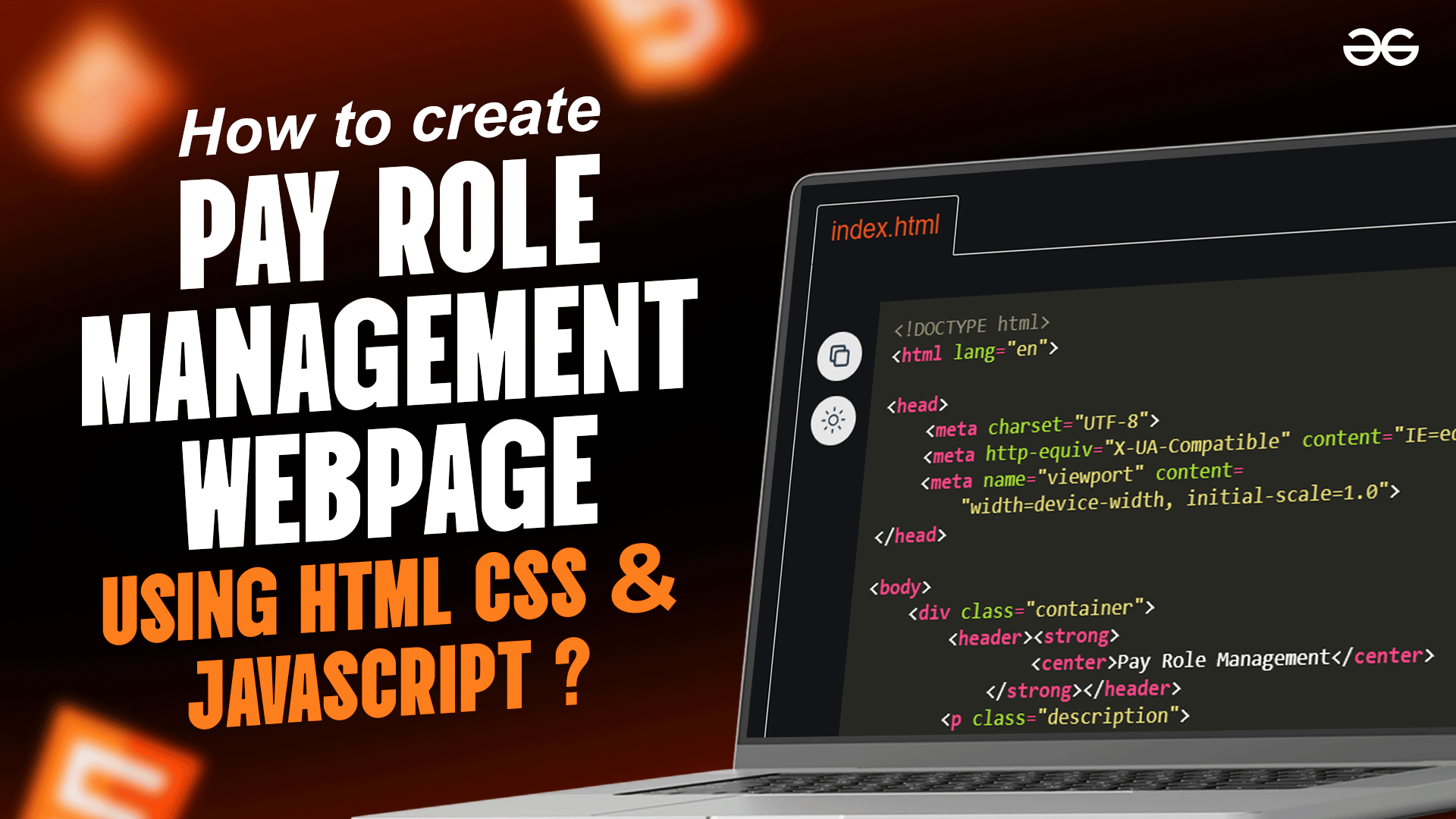
Task: Click the DOCTYPE html code line
Action: pyautogui.click(x=971, y=326)
